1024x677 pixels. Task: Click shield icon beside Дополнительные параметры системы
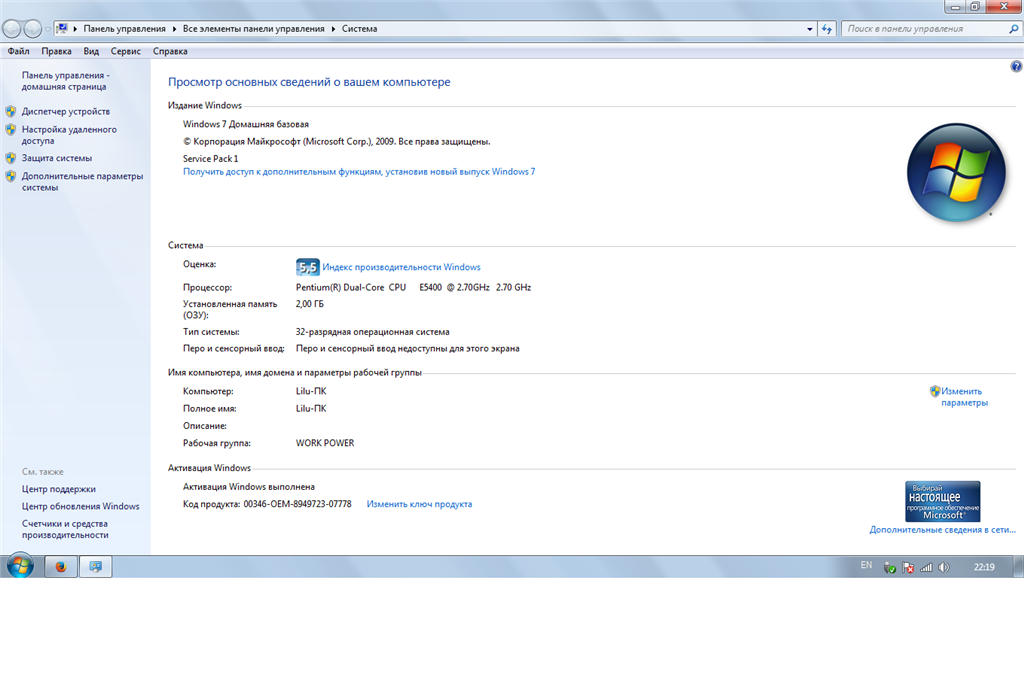(10, 176)
